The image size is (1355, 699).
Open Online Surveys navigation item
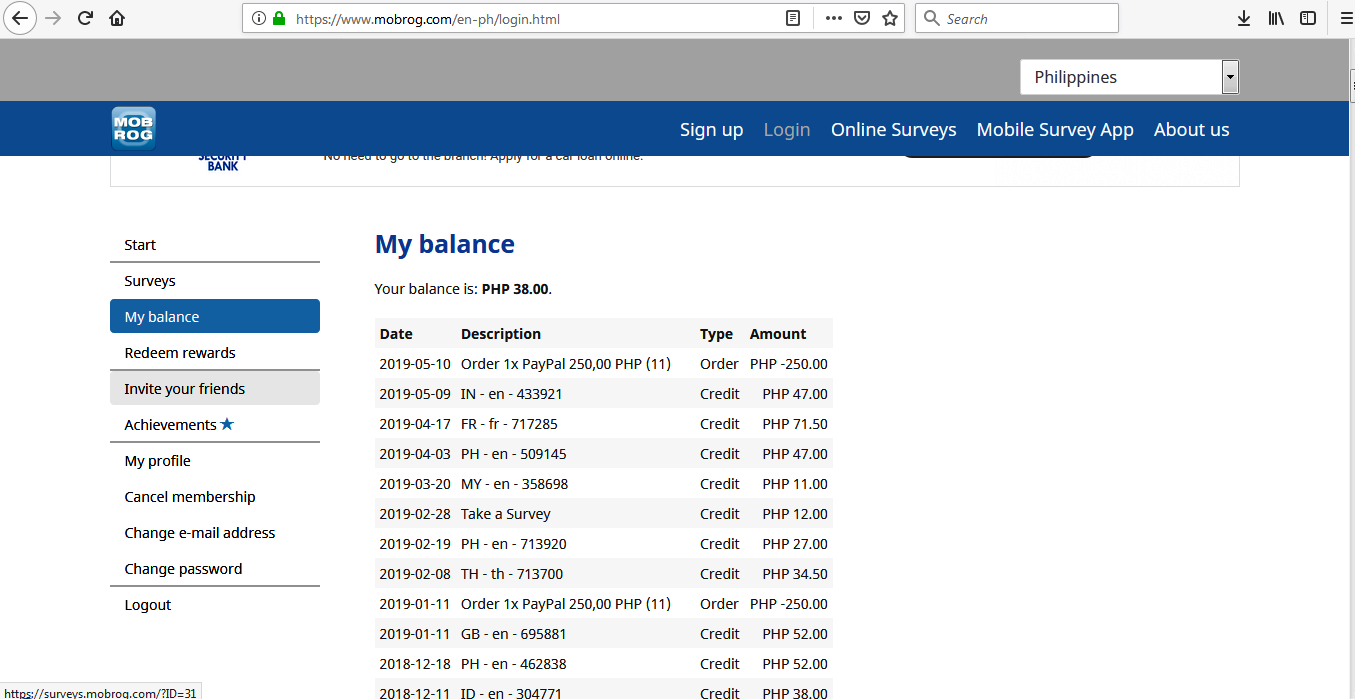894,129
